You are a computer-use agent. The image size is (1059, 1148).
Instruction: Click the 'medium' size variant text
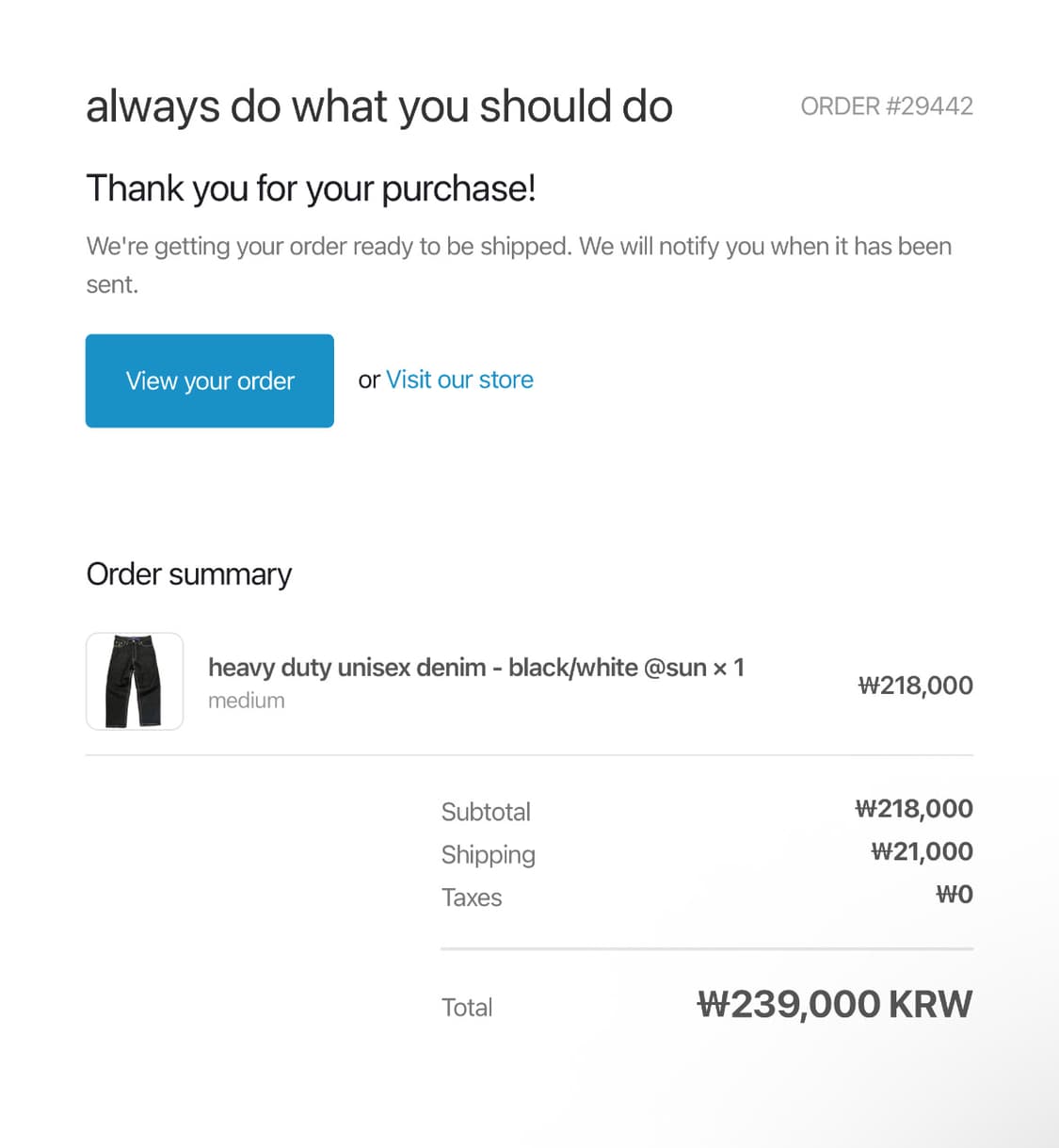tap(246, 701)
